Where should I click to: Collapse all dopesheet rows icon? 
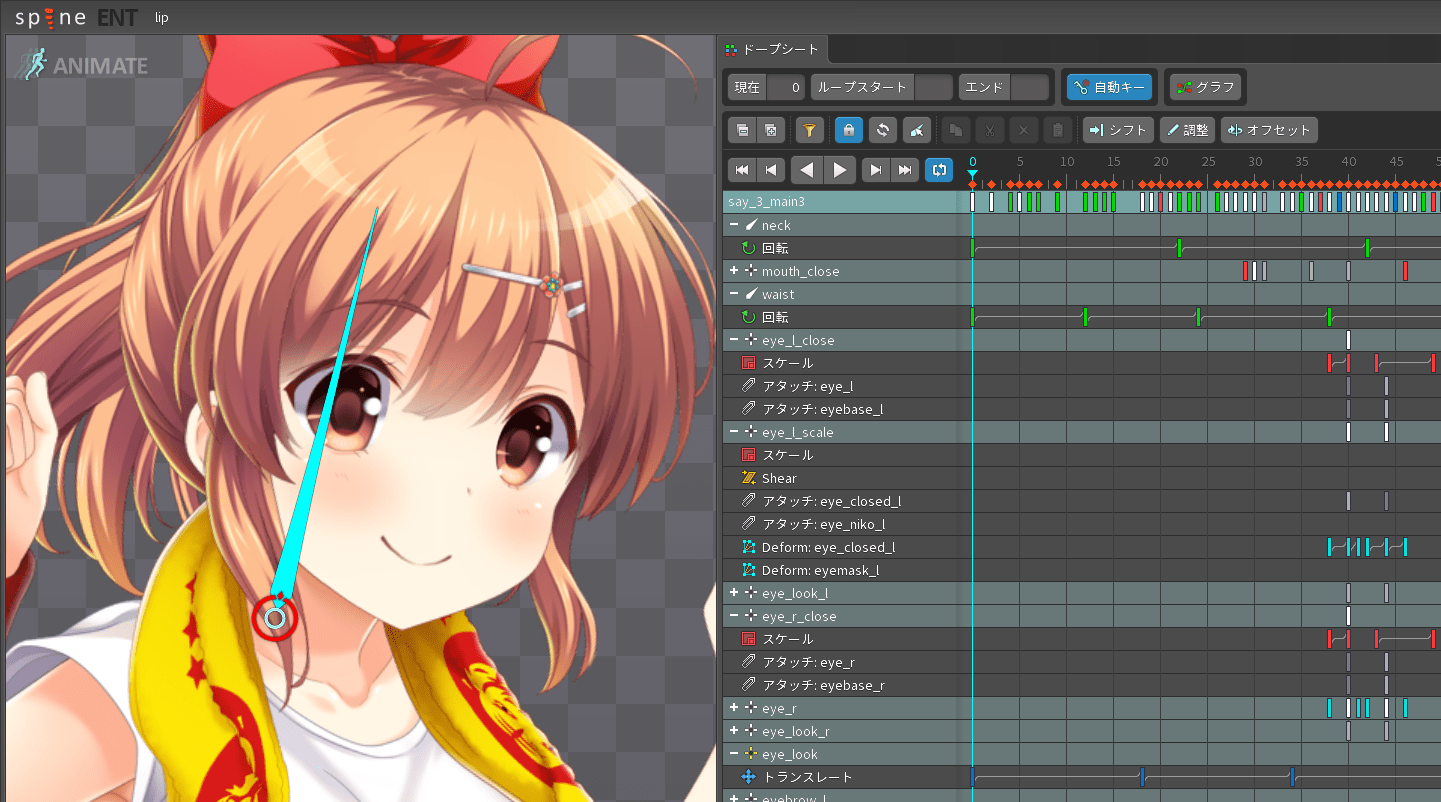[742, 130]
